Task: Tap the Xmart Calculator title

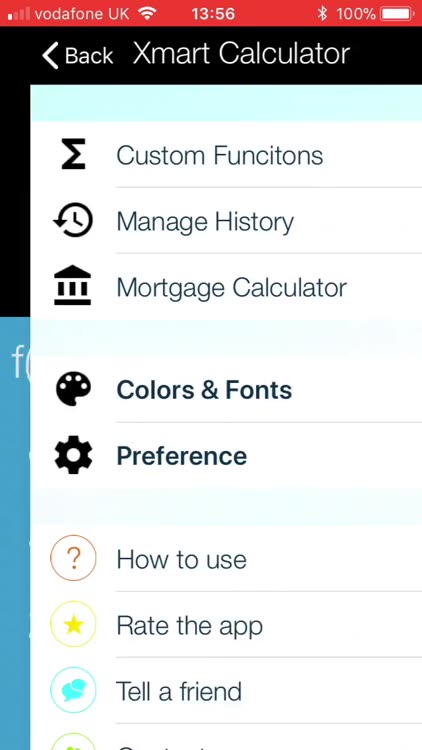Action: pos(241,53)
